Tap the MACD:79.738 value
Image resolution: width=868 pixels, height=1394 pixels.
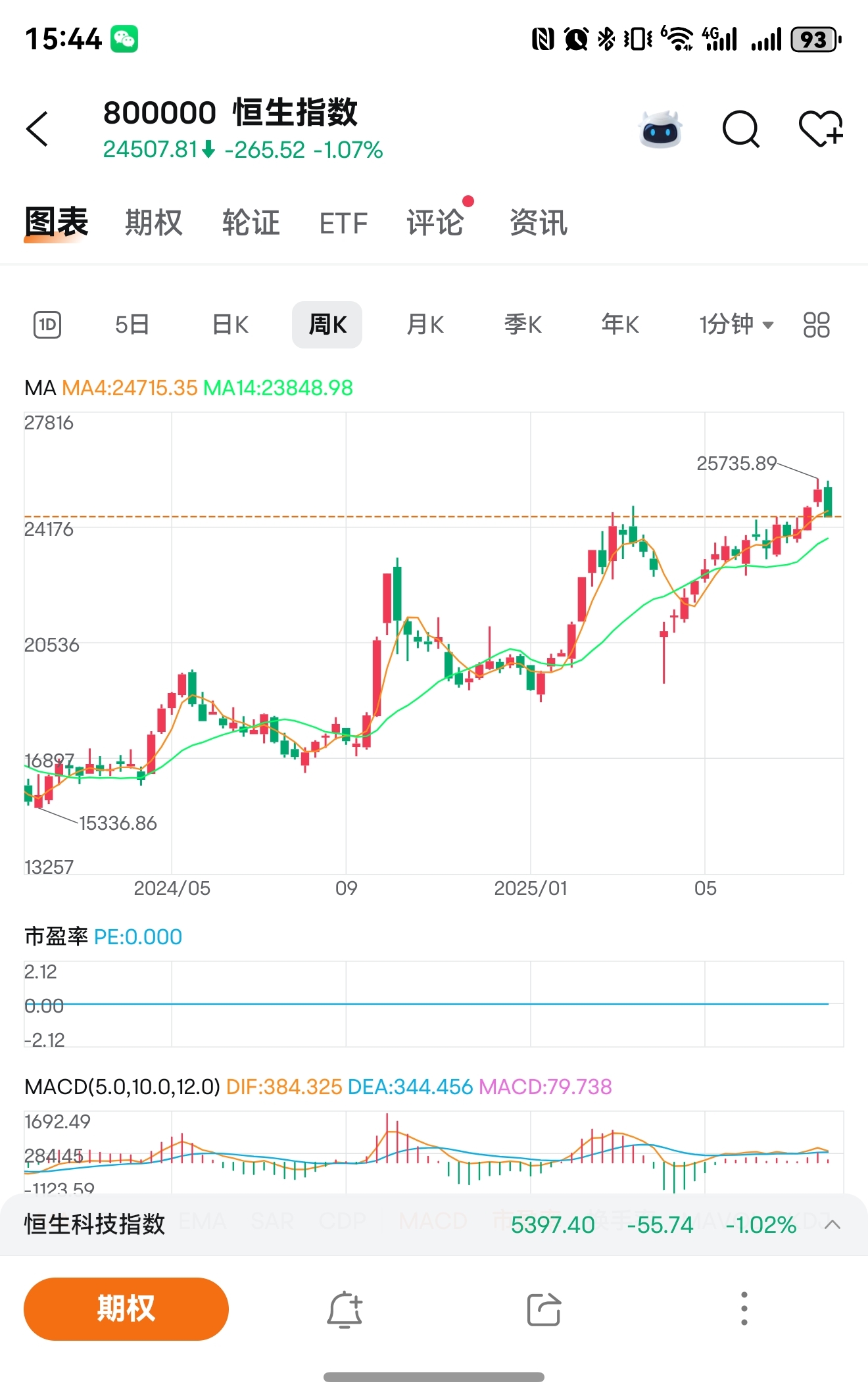coord(545,1086)
